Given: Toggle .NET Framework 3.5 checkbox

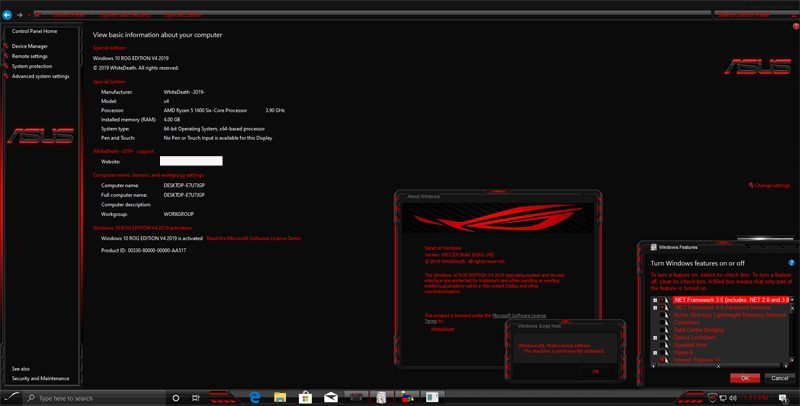Looking at the screenshot, I should [x=662, y=300].
